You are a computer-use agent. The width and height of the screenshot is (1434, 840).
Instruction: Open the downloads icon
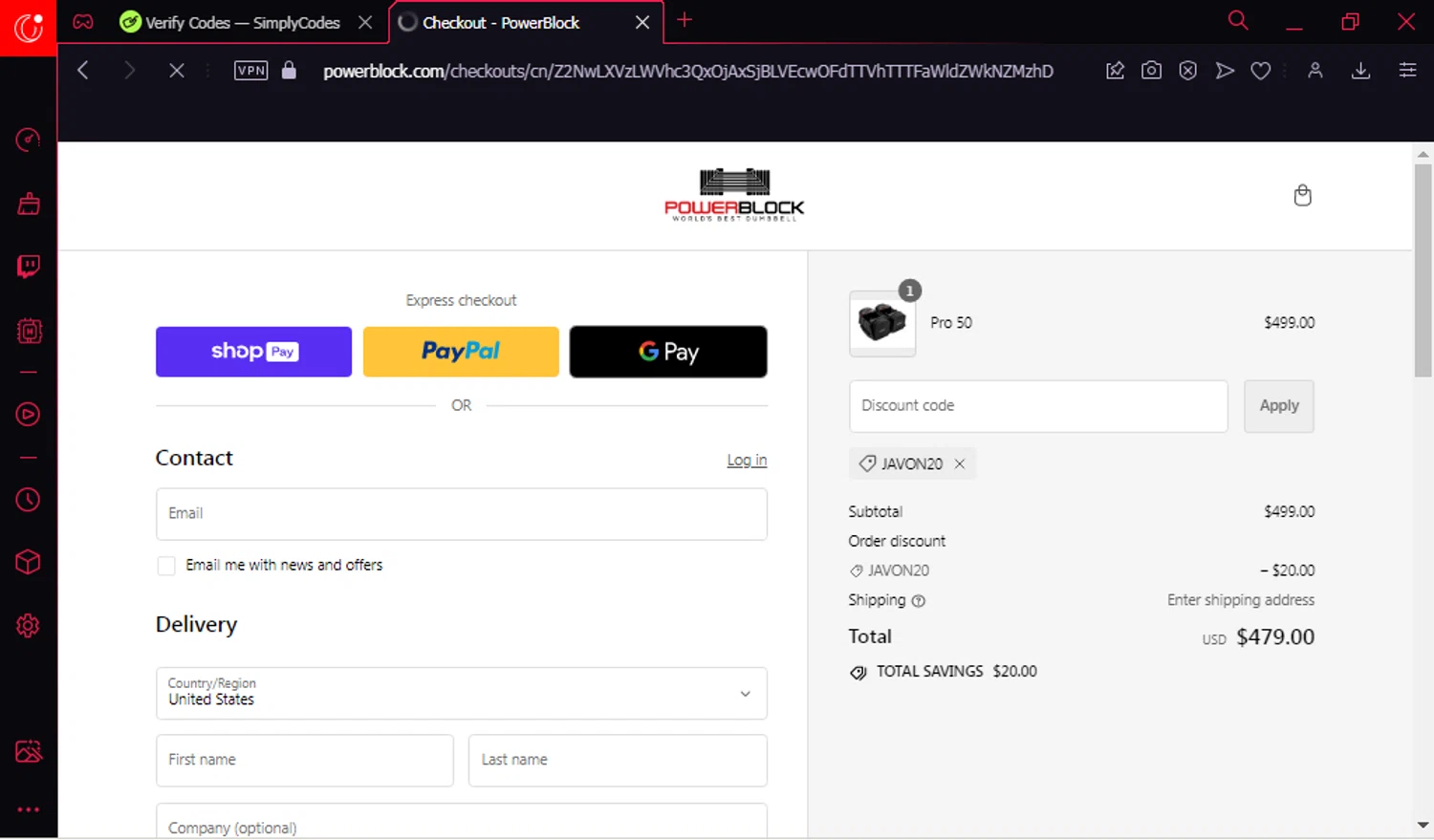pos(1361,70)
